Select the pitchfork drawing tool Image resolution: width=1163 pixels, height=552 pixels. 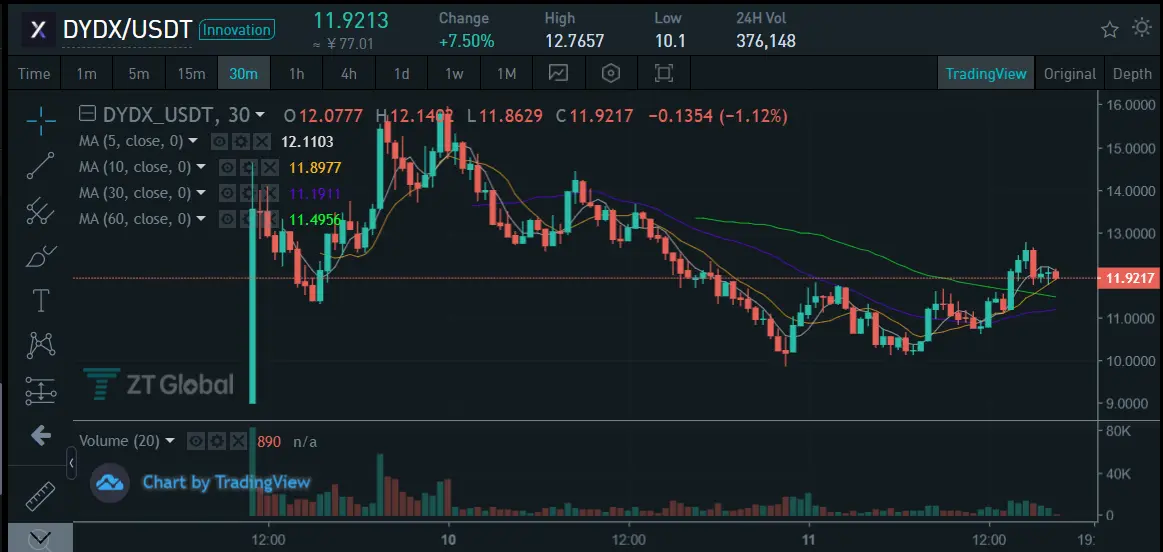41,211
